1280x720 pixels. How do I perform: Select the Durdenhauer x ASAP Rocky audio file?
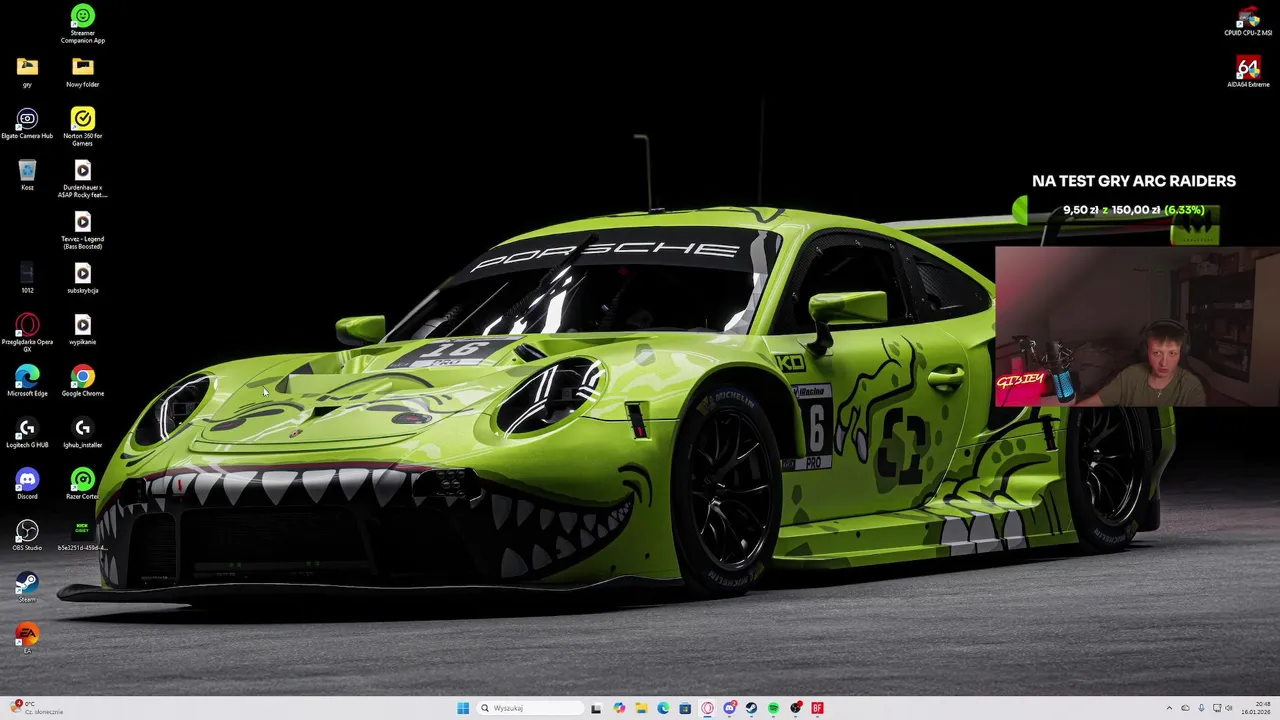83,179
